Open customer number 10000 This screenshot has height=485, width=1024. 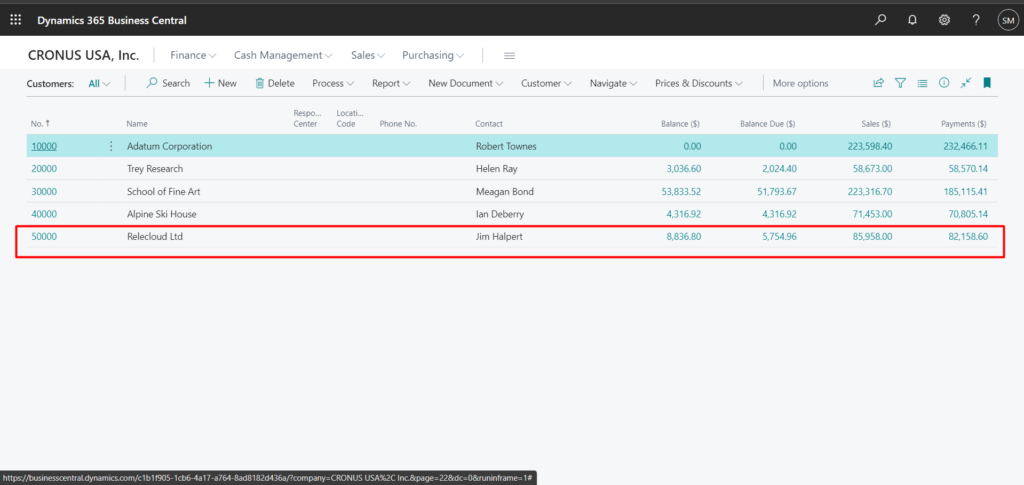[x=44, y=146]
